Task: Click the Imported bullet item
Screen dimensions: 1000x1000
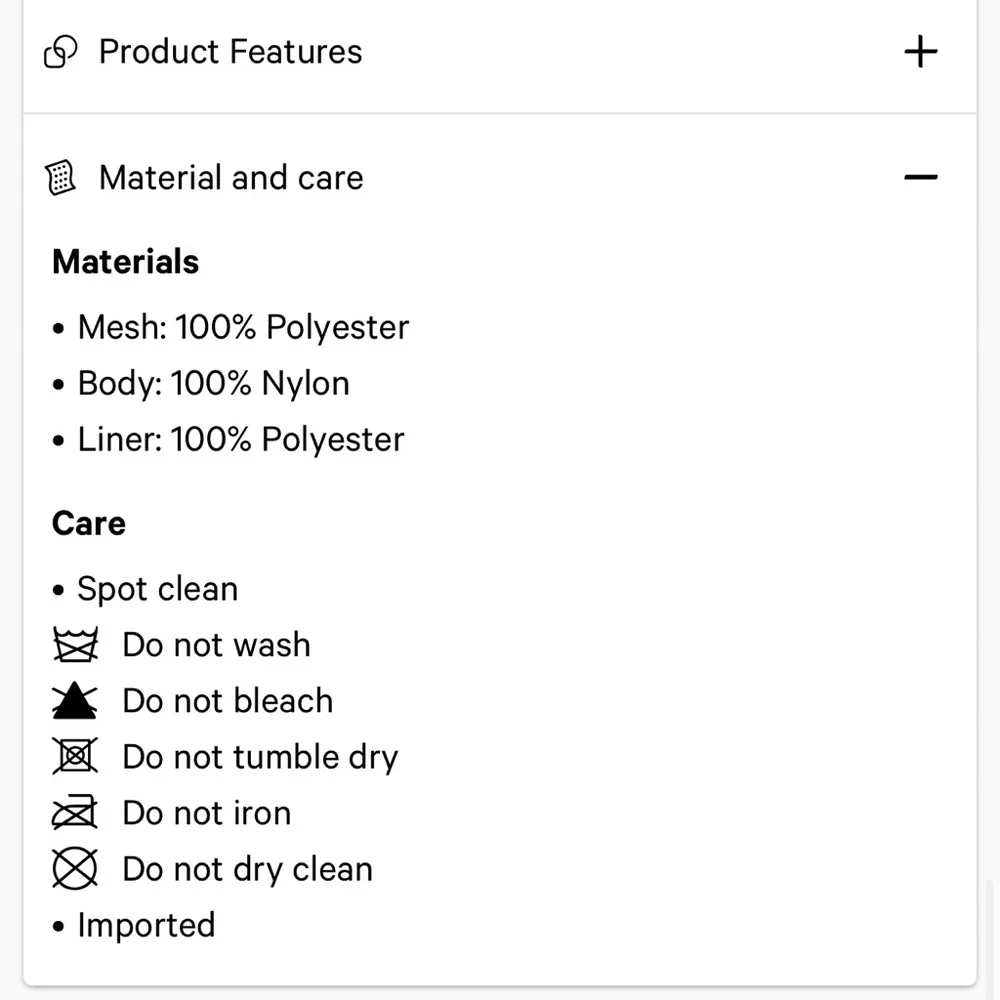Action: tap(146, 925)
